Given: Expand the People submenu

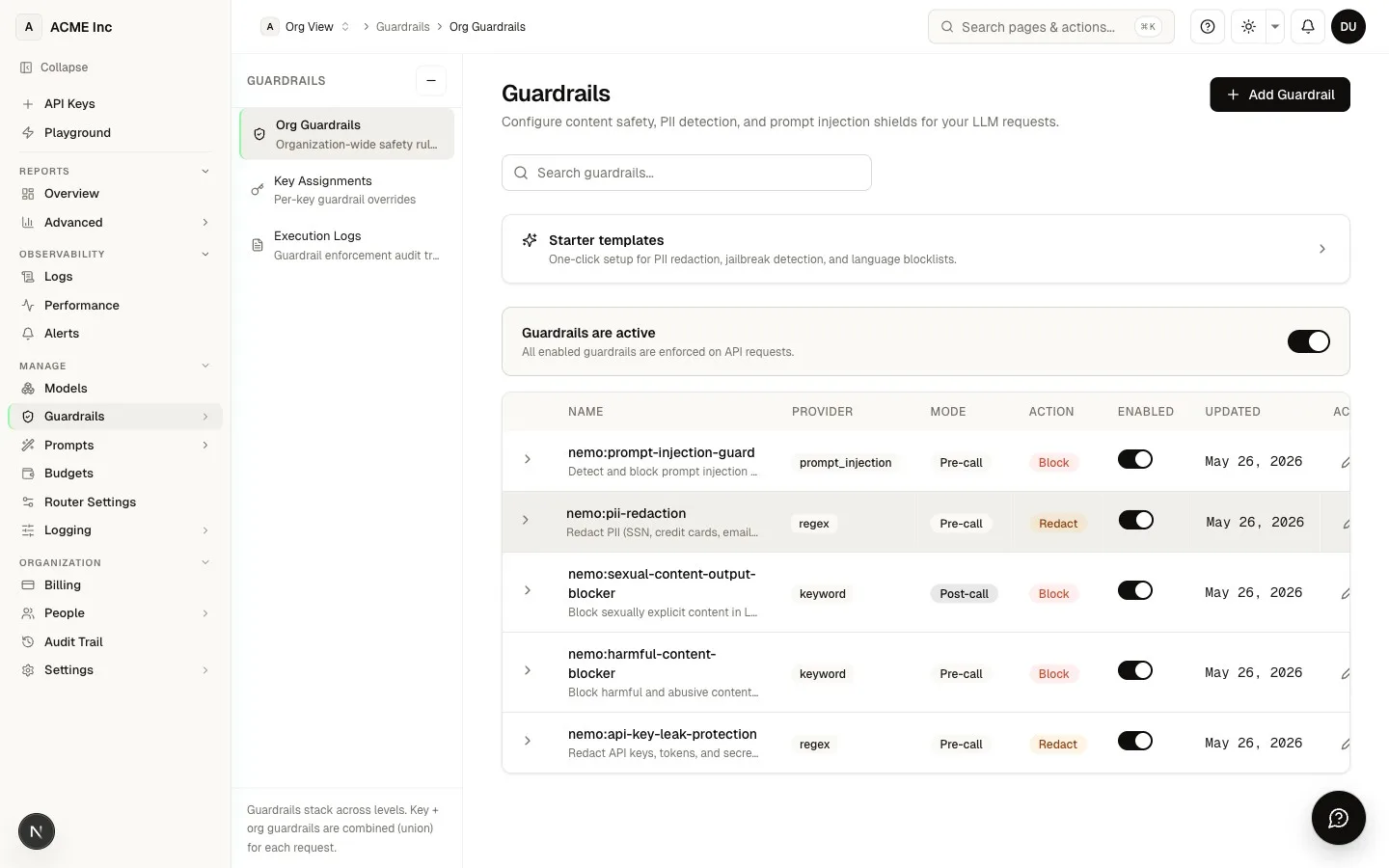Looking at the screenshot, I should click(x=116, y=613).
